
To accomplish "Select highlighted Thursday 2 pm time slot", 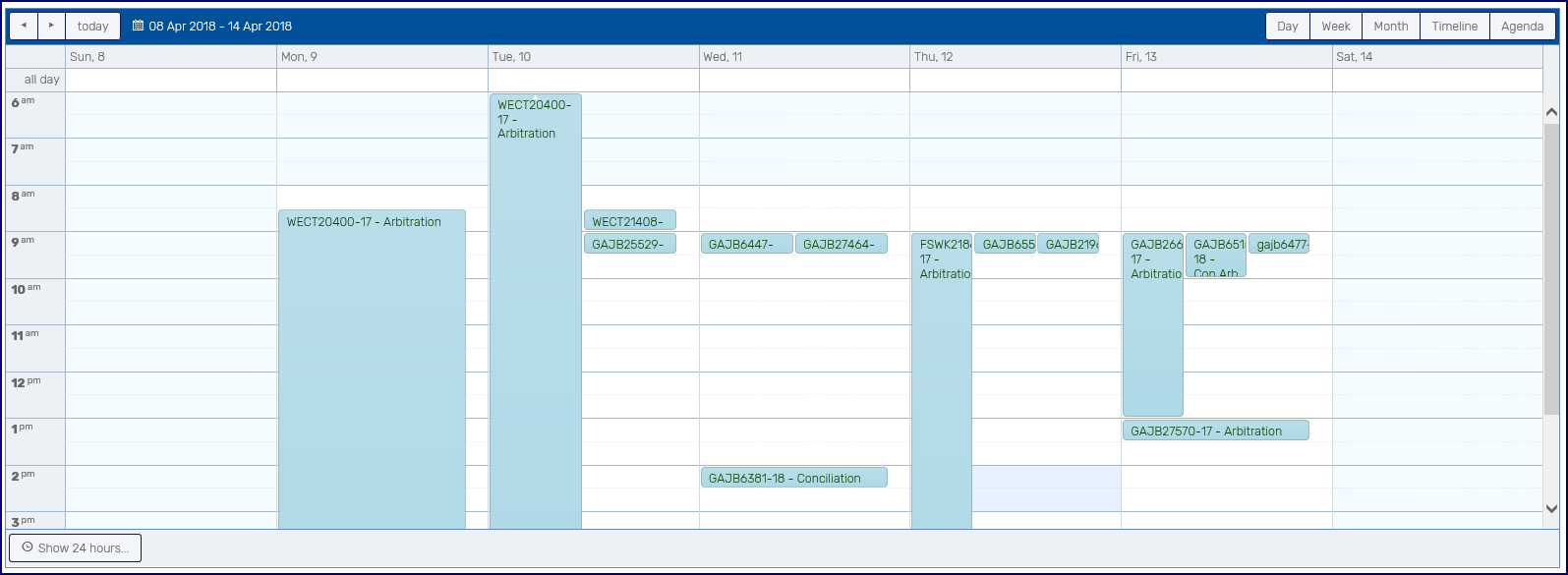I will point(1046,489).
